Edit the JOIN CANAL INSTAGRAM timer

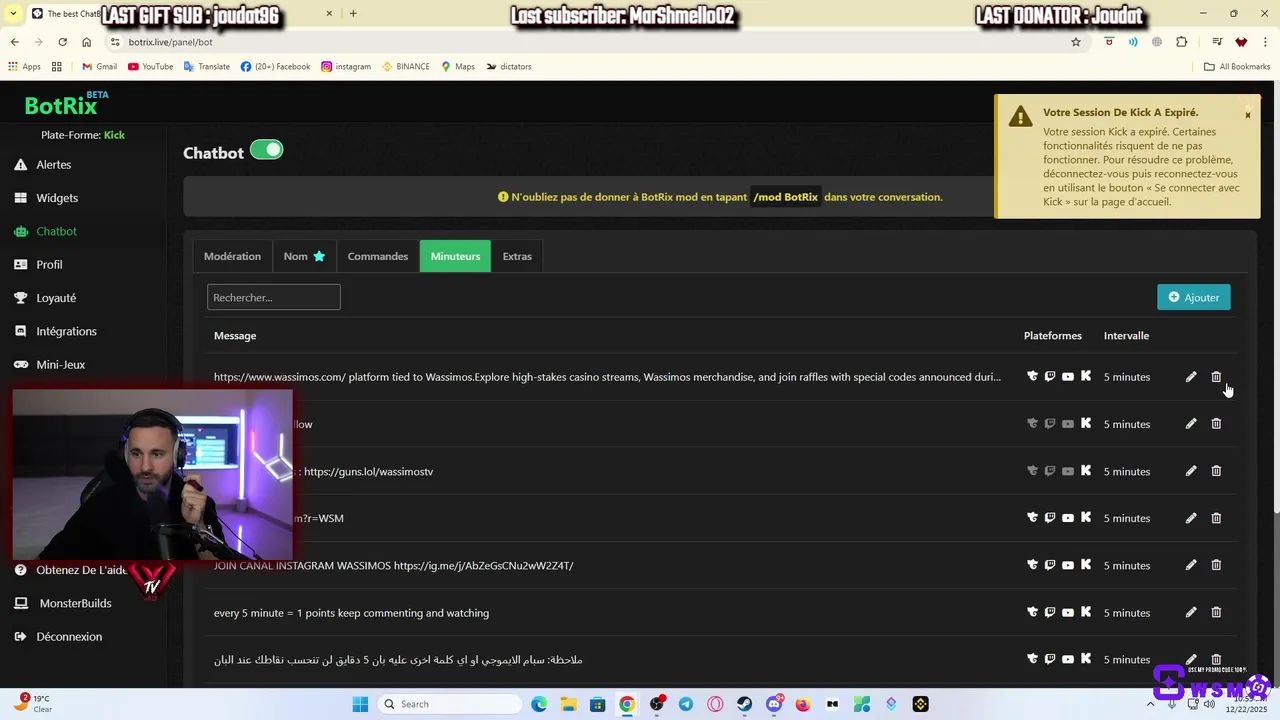pos(1191,565)
